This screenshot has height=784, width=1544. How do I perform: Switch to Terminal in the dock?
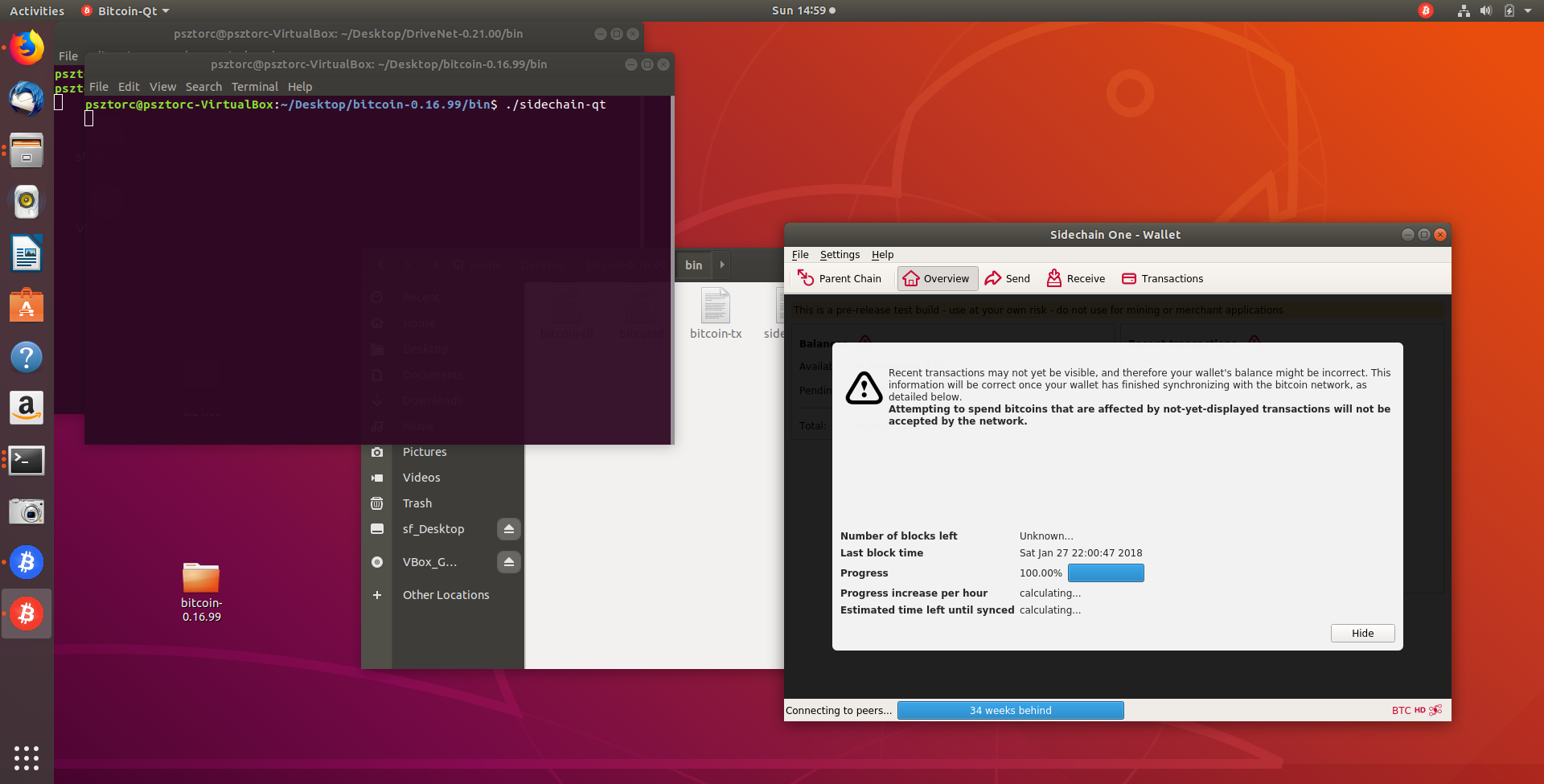(27, 460)
